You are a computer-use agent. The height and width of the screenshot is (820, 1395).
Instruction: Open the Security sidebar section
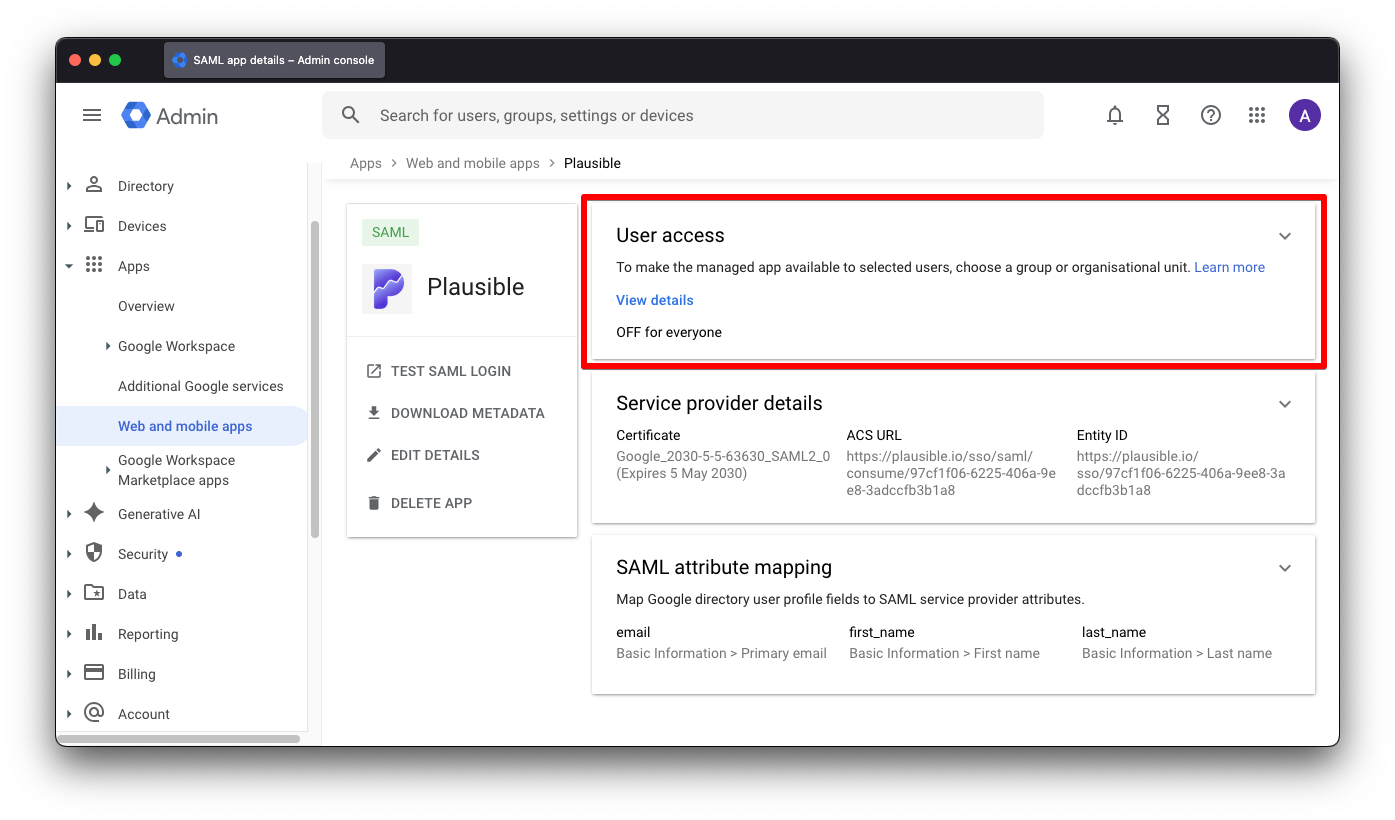tap(142, 554)
